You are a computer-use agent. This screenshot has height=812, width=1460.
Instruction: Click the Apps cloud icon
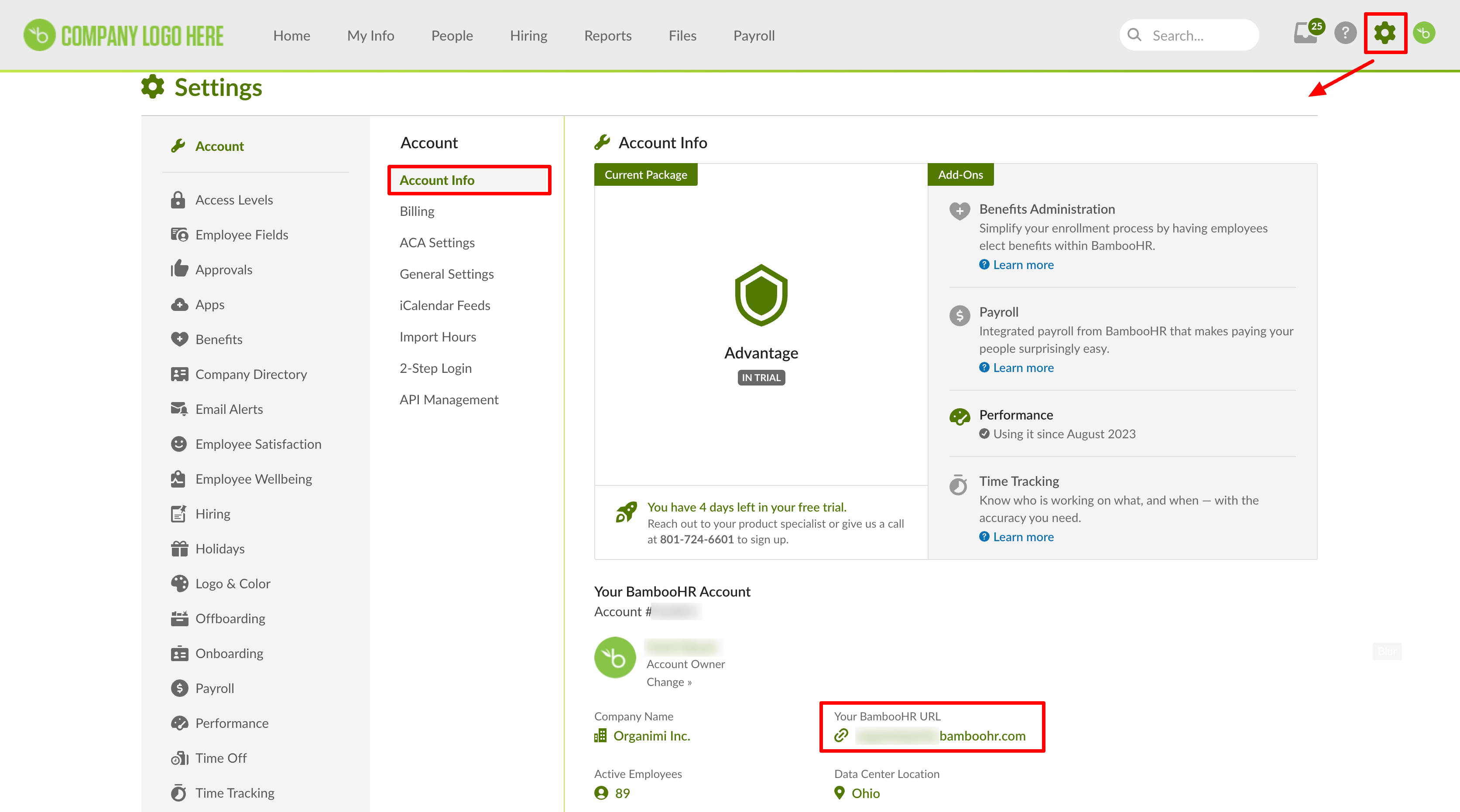179,304
